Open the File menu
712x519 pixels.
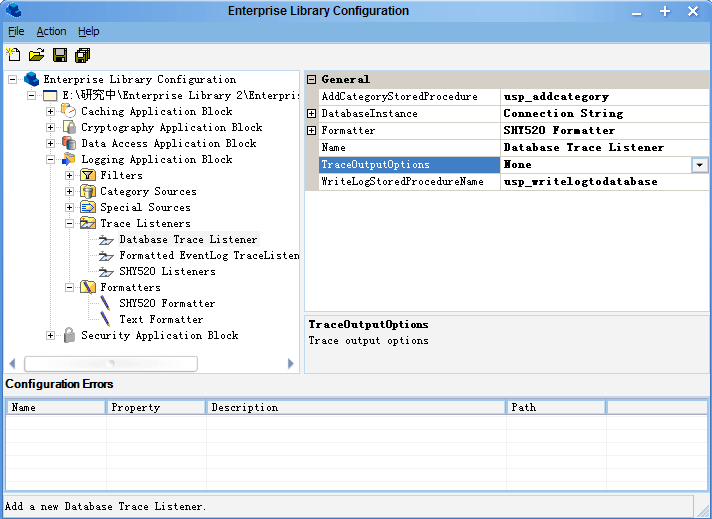[x=16, y=31]
